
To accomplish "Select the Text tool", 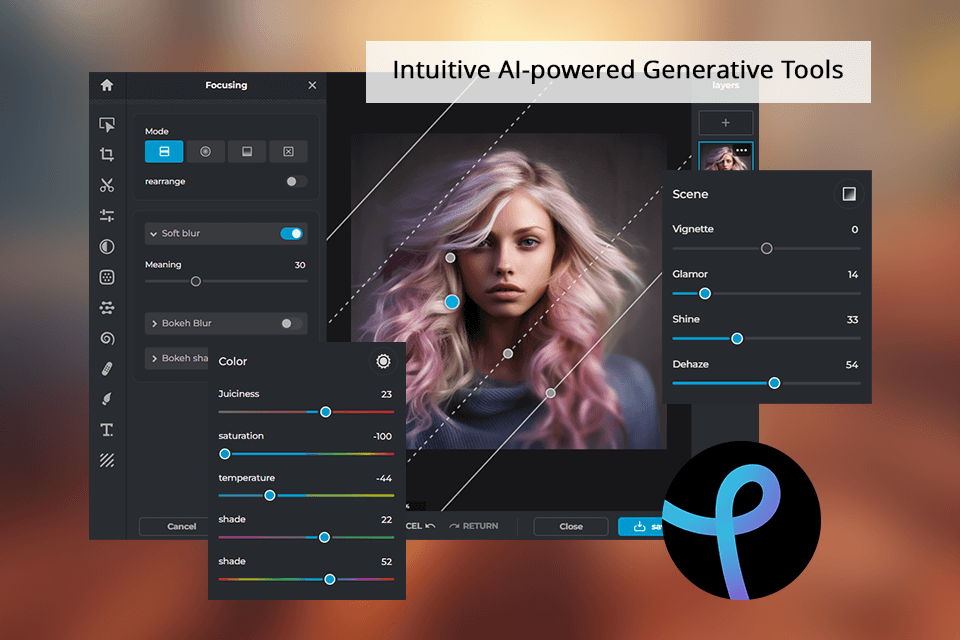I will click(x=107, y=430).
